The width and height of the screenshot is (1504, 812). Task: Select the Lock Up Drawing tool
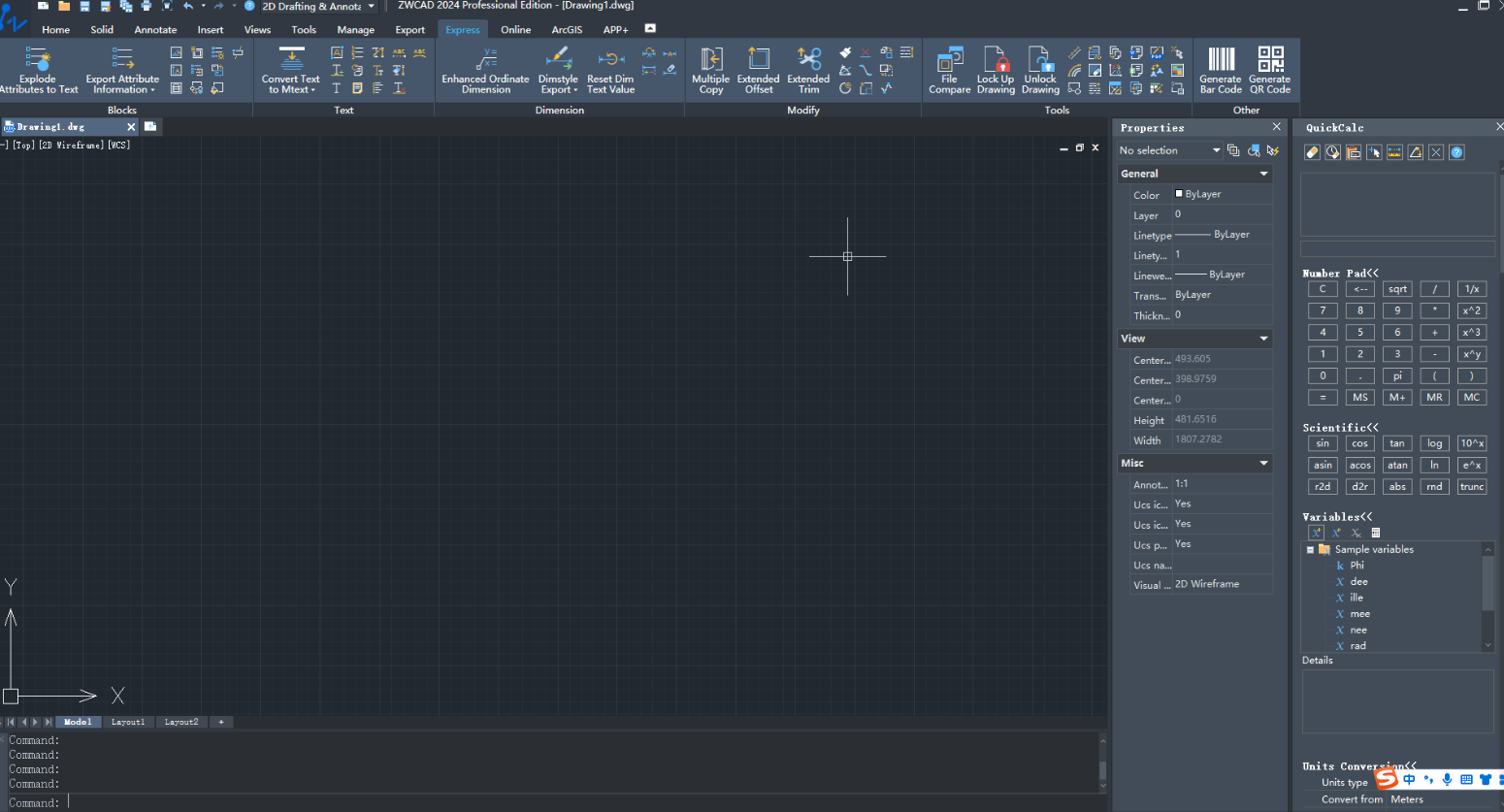[x=995, y=69]
